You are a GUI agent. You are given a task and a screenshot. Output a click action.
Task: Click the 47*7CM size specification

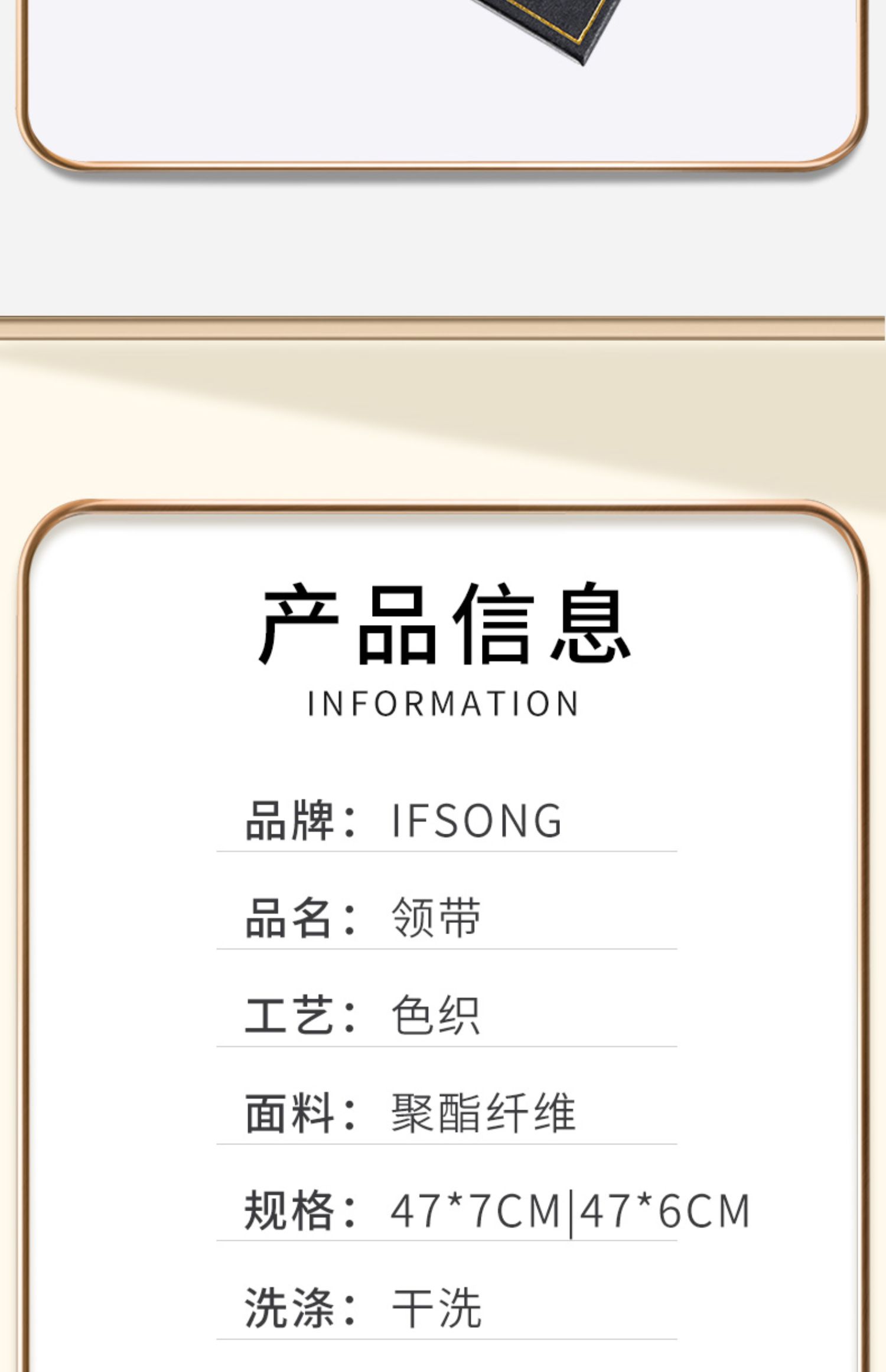coord(476,1211)
